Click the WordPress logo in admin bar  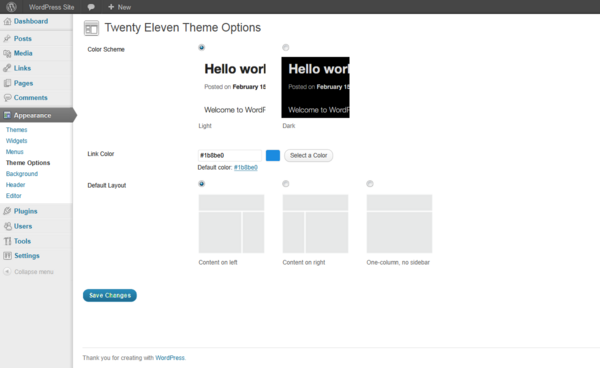11,7
